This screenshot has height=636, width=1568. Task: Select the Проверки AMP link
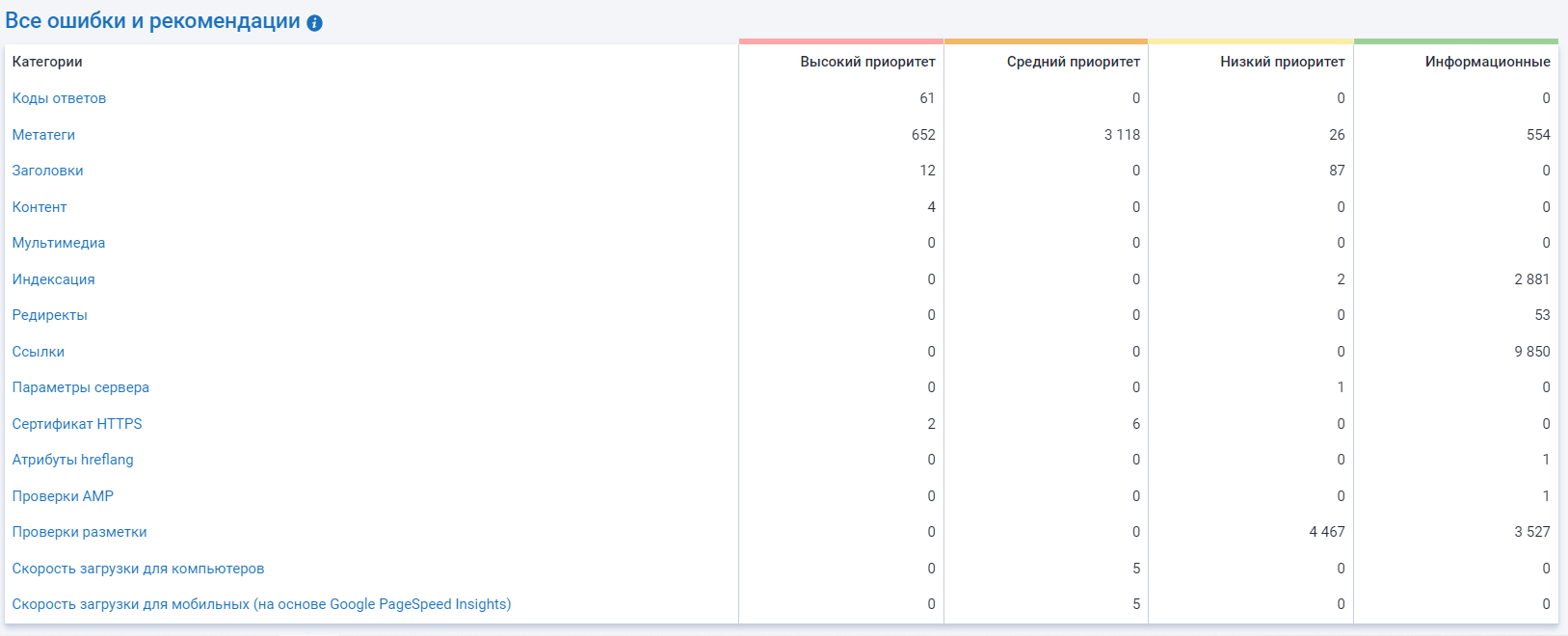coord(63,496)
